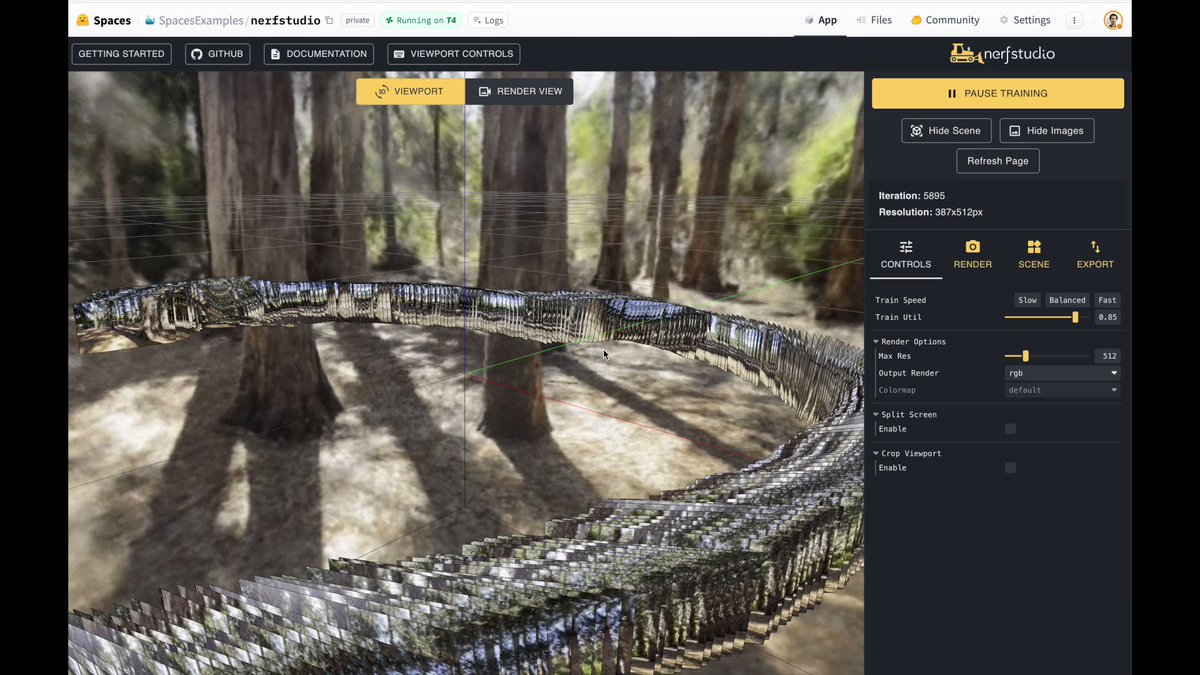The width and height of the screenshot is (1200, 675).
Task: Open the GitHub link button
Action: pyautogui.click(x=217, y=54)
